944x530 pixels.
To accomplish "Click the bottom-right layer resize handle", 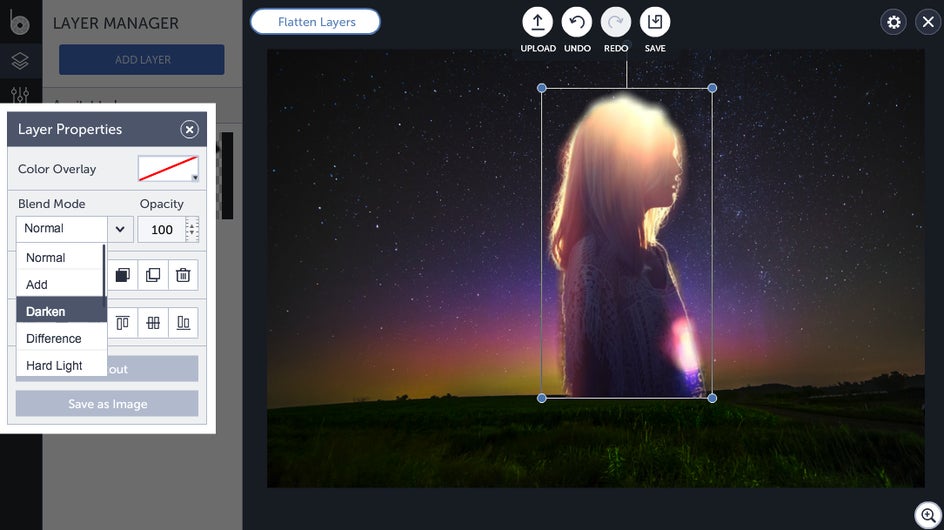I will point(712,398).
